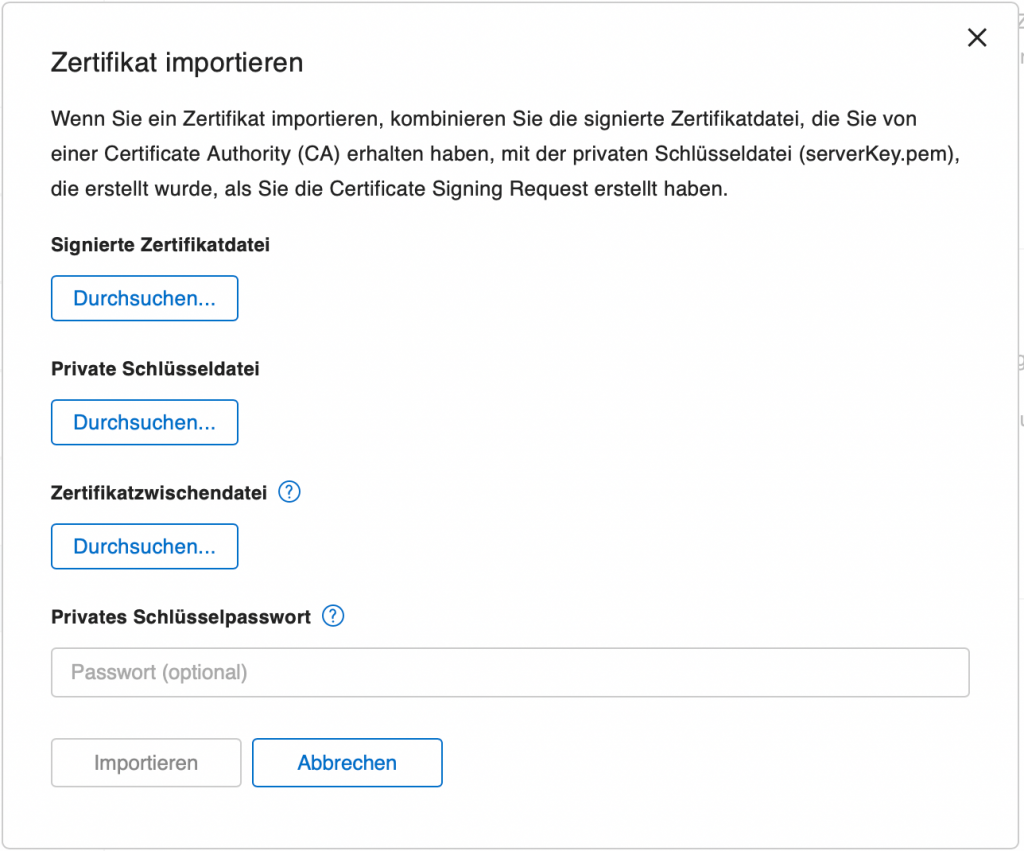This screenshot has width=1024, height=851.
Task: Browse for the Zertifikatzwischendatei file
Action: pos(144,547)
